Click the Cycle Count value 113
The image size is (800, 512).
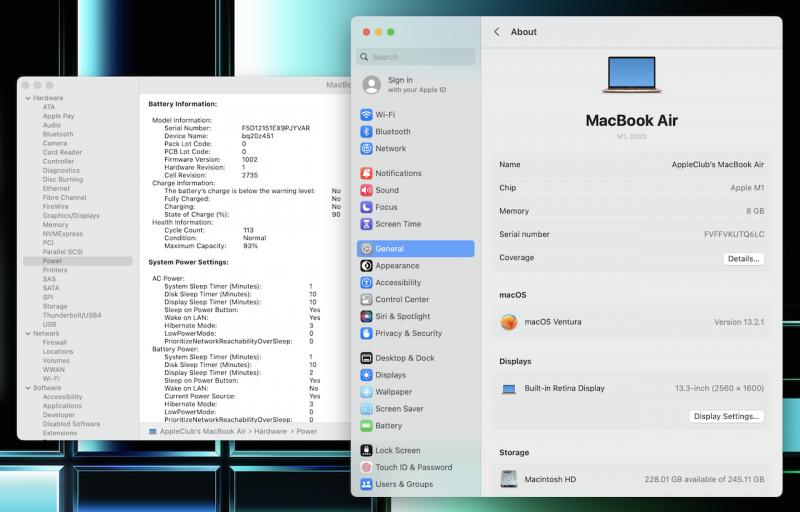[x=248, y=231]
